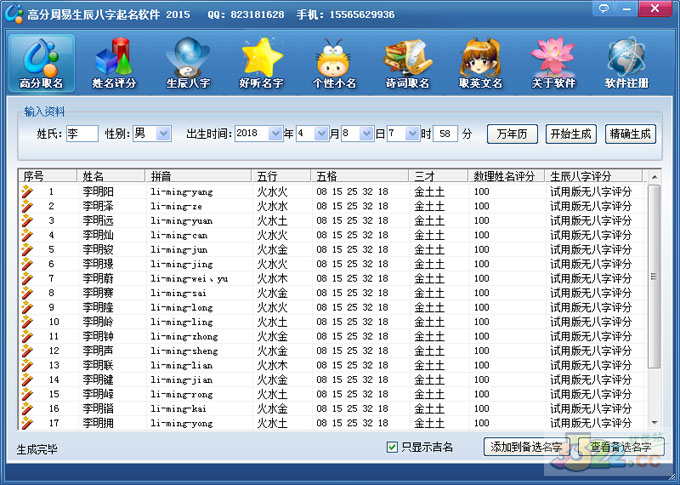This screenshot has width=680, height=485.
Task: Open the 高分取名 naming tool icon
Action: pos(41,62)
